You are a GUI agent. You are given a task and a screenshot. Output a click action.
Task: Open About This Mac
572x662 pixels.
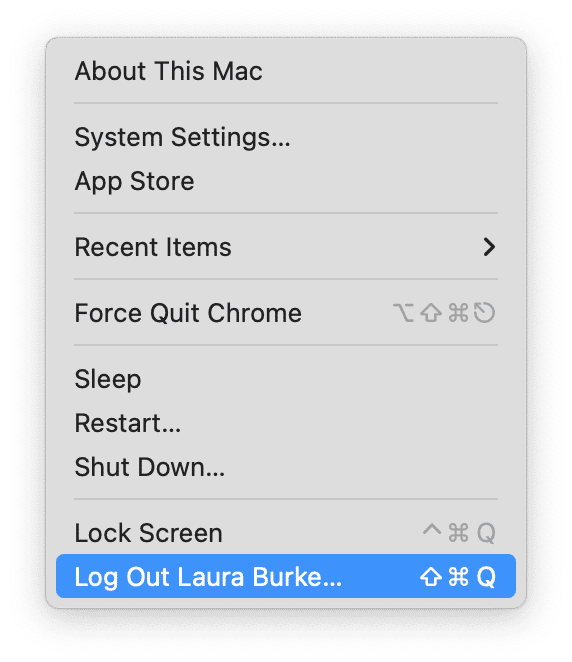[286, 71]
